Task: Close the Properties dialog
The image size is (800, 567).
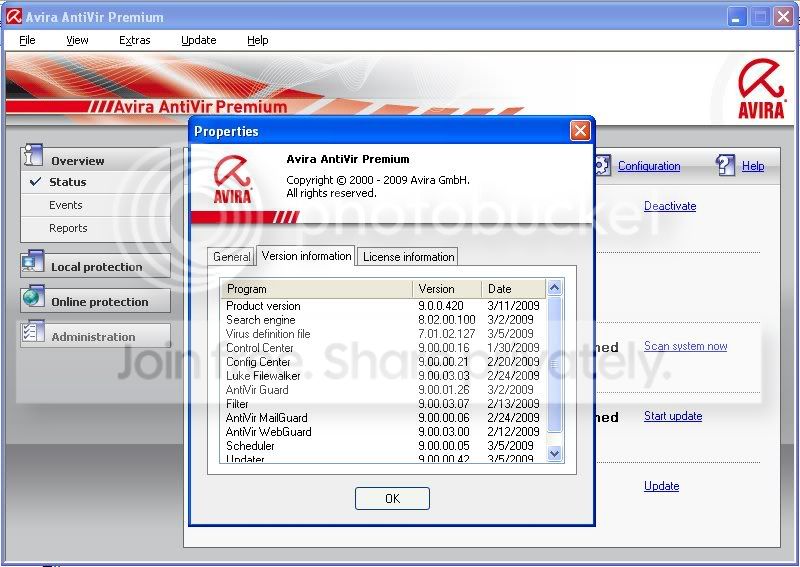Action: point(580,131)
